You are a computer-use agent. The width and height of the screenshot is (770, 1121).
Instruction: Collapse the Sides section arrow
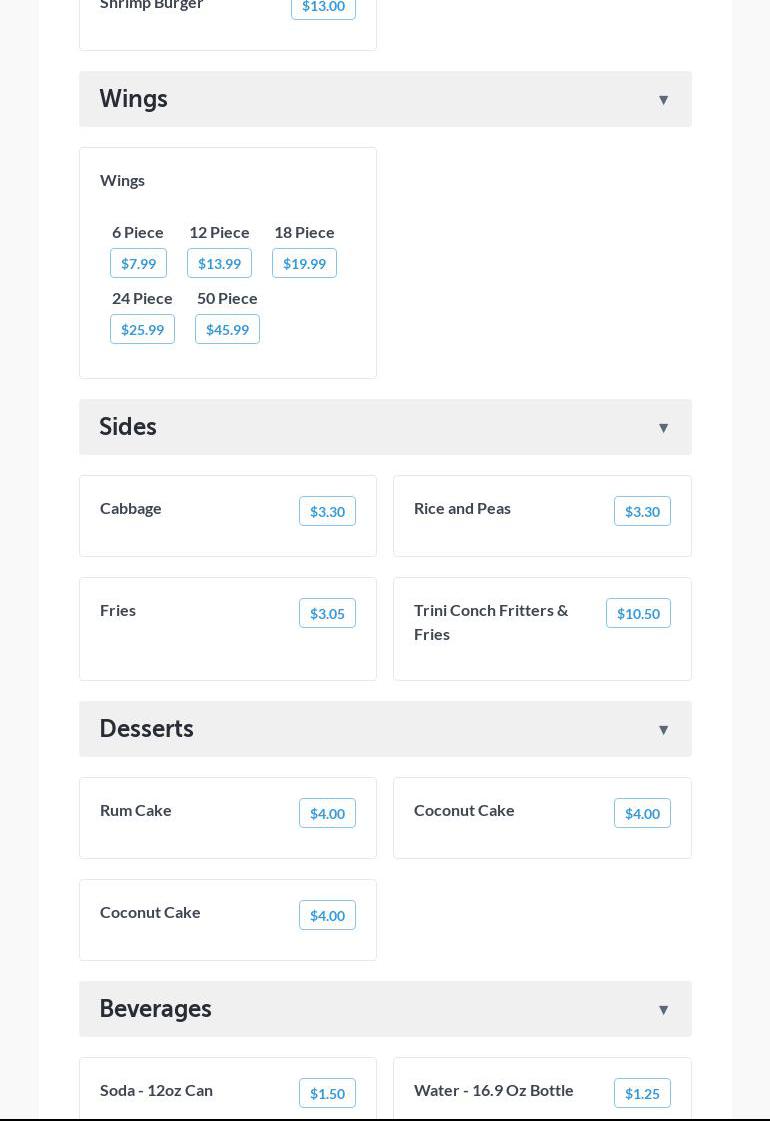(x=663, y=428)
